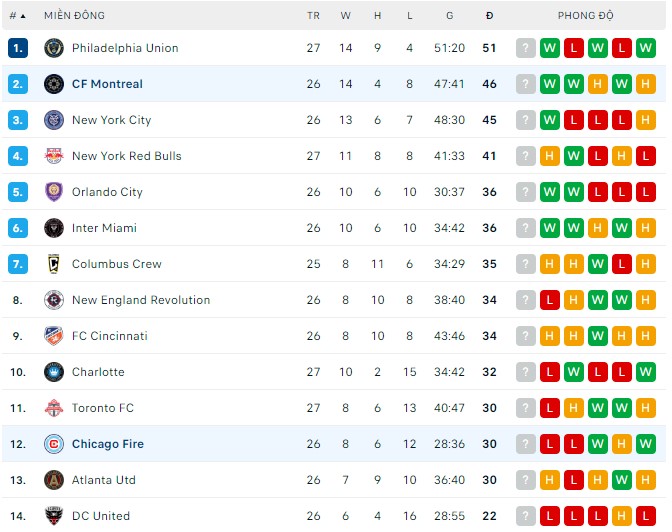Viewport: 672px width, 532px height.
Task: Click the Toronto FC club crest
Action: (54, 408)
